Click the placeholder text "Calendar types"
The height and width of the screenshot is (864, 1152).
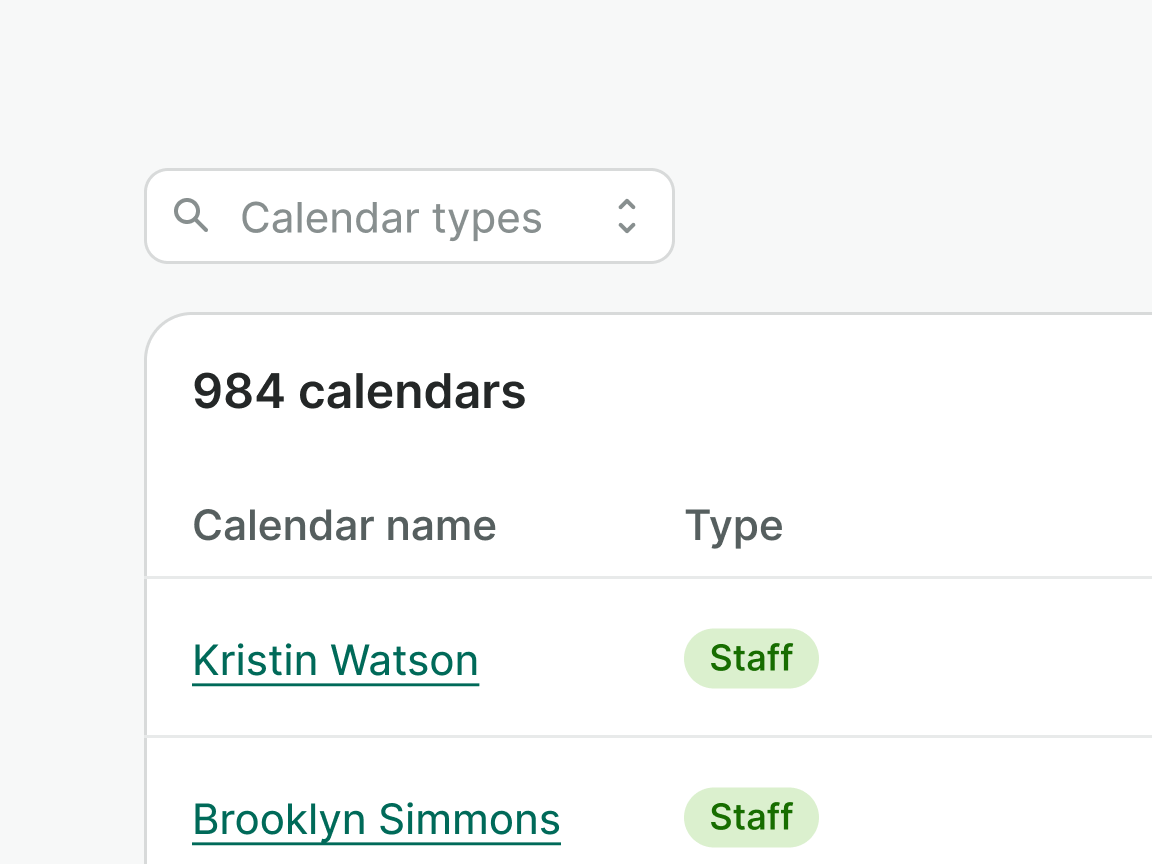(x=391, y=218)
